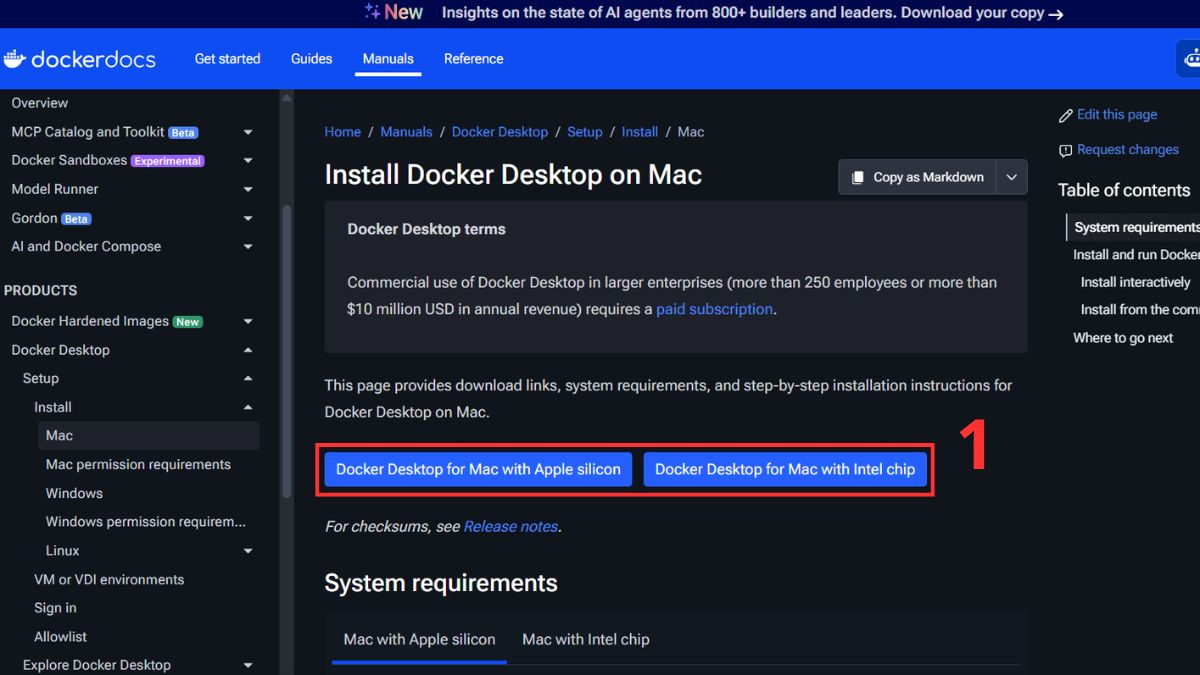This screenshot has height=675, width=1200.
Task: Expand the Linux sidebar section
Action: (248, 550)
